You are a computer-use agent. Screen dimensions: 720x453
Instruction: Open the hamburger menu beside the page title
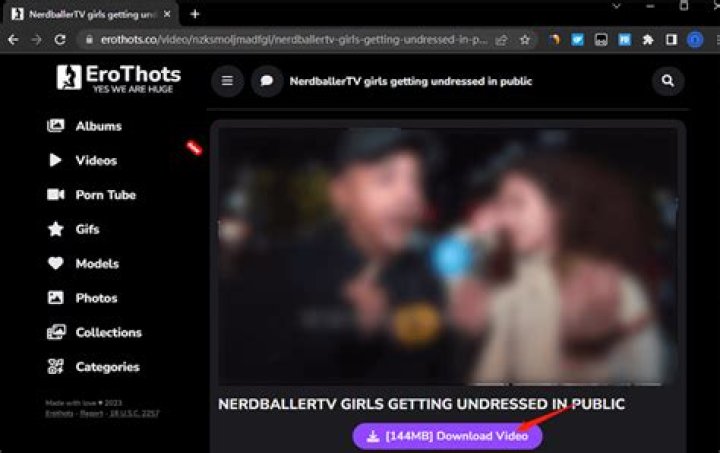tap(227, 81)
